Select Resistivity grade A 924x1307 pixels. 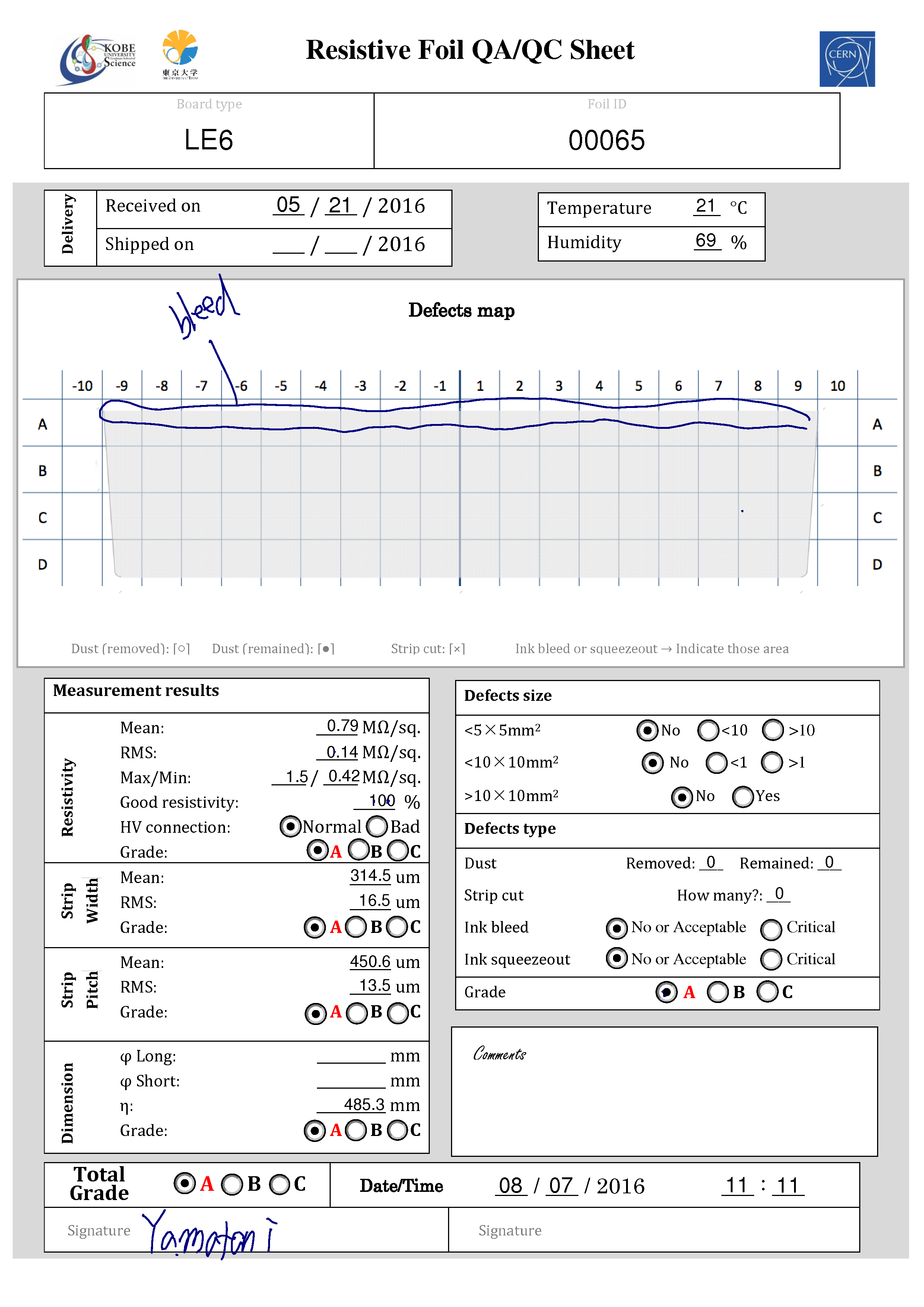pos(317,851)
